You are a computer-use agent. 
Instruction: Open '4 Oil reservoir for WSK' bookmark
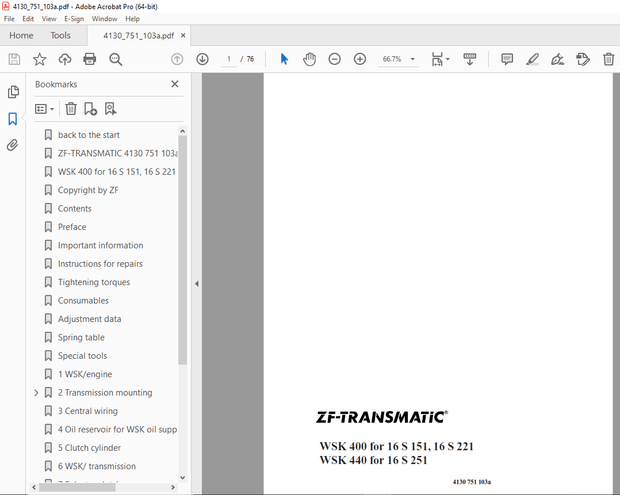[x=117, y=429]
